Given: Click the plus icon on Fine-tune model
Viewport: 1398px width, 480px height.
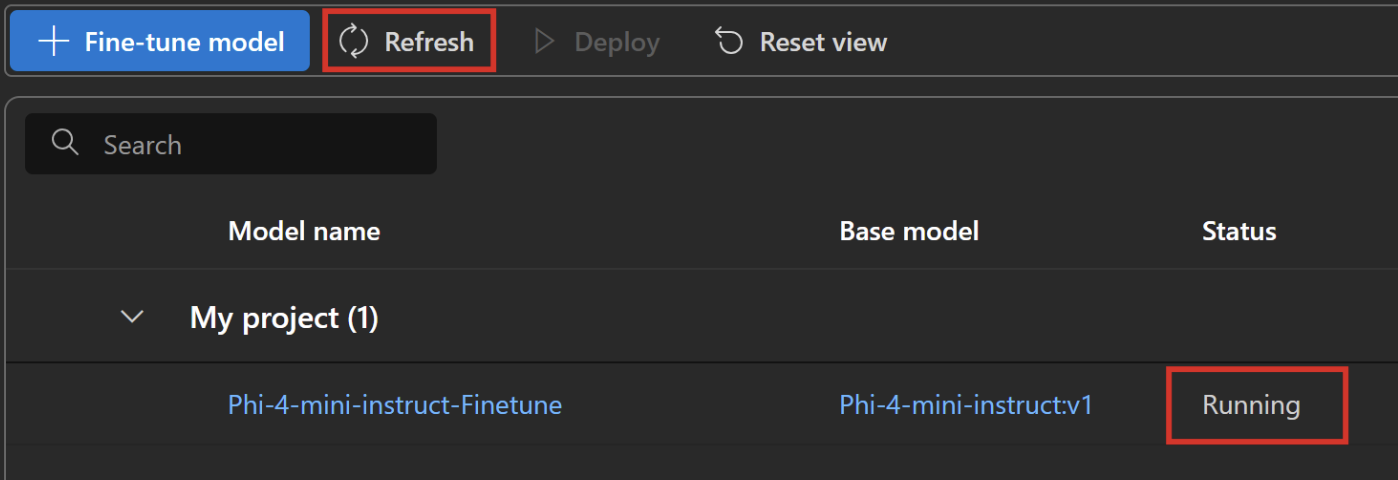Looking at the screenshot, I should point(53,42).
